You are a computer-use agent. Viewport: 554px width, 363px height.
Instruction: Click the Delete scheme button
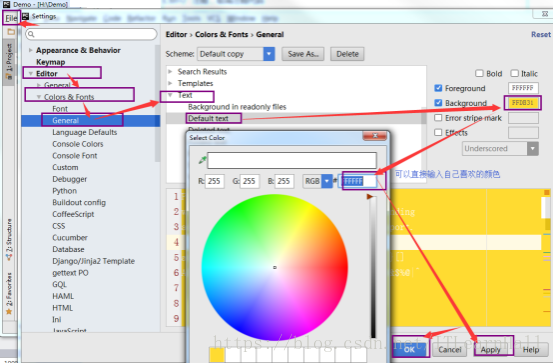[347, 54]
